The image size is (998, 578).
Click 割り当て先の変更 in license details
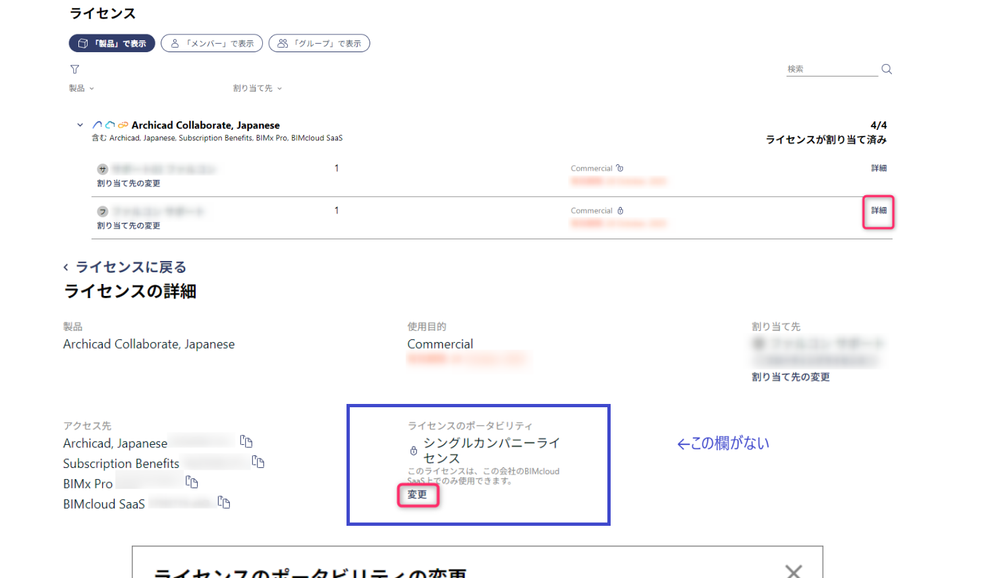click(x=791, y=377)
